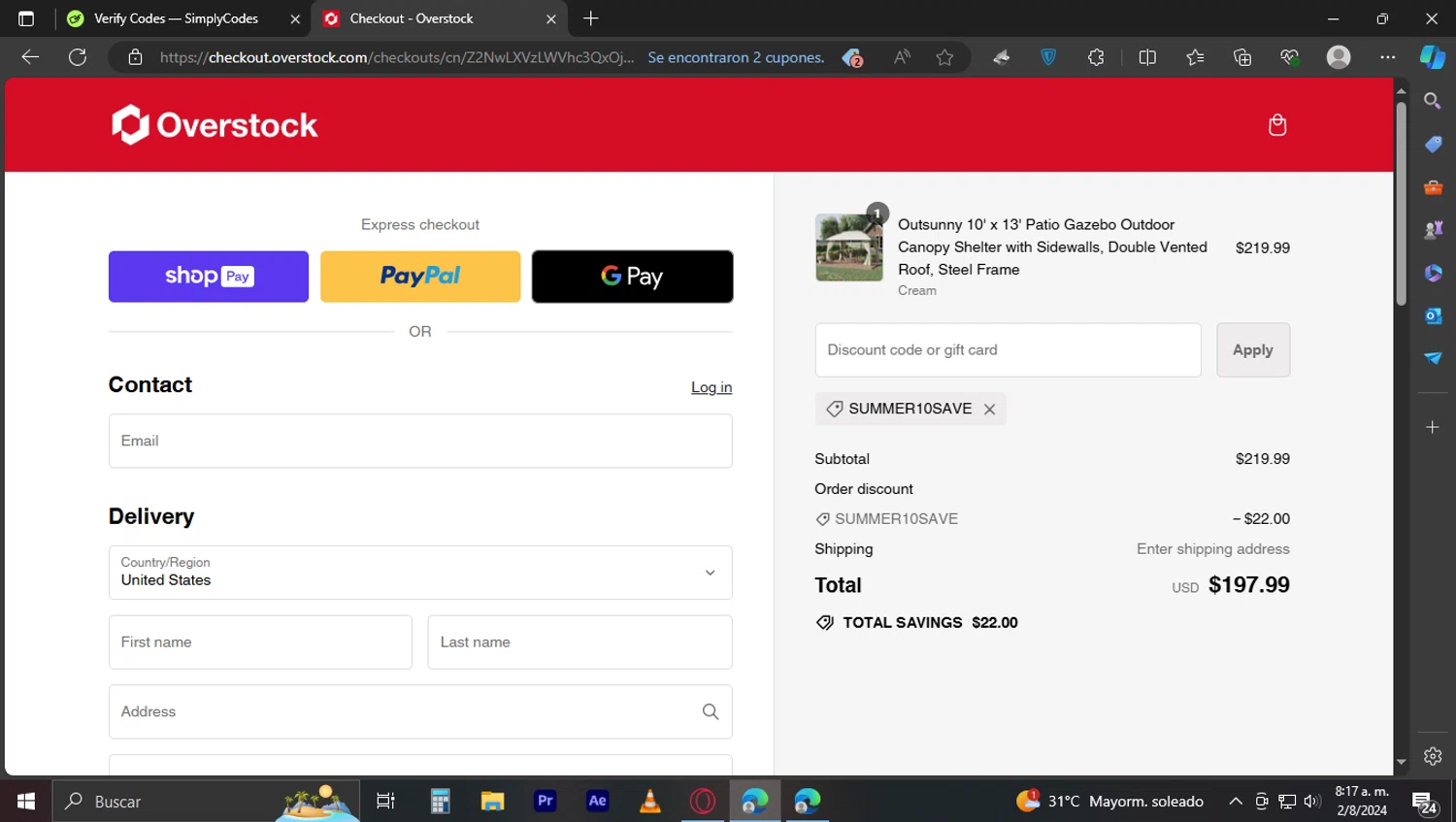This screenshot has width=1456, height=822.
Task: Show hidden system tray icons
Action: click(1236, 802)
